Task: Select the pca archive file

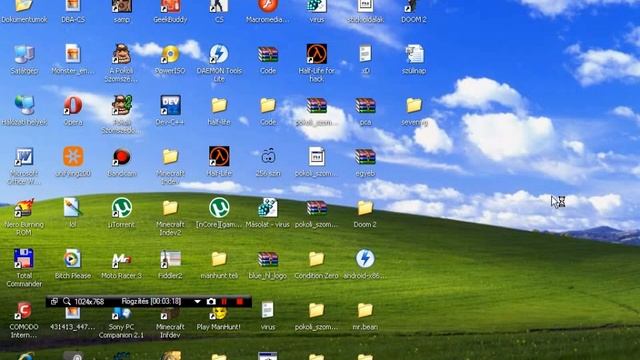Action: [365, 106]
